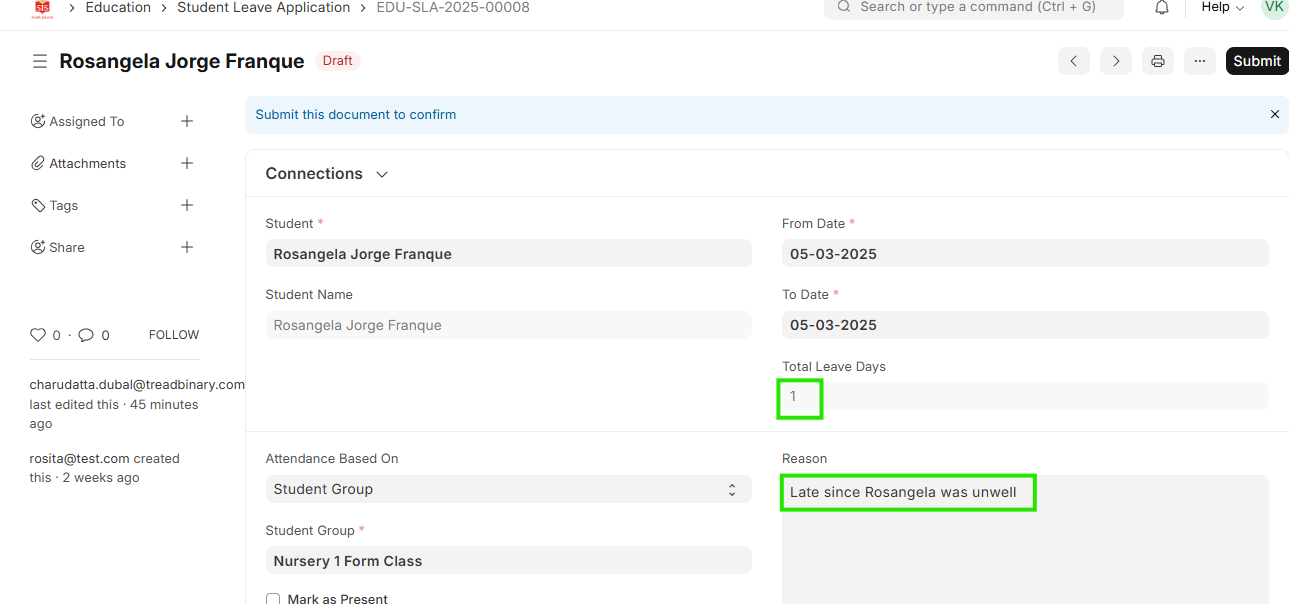Navigate to Education breadcrumb

coord(118,8)
